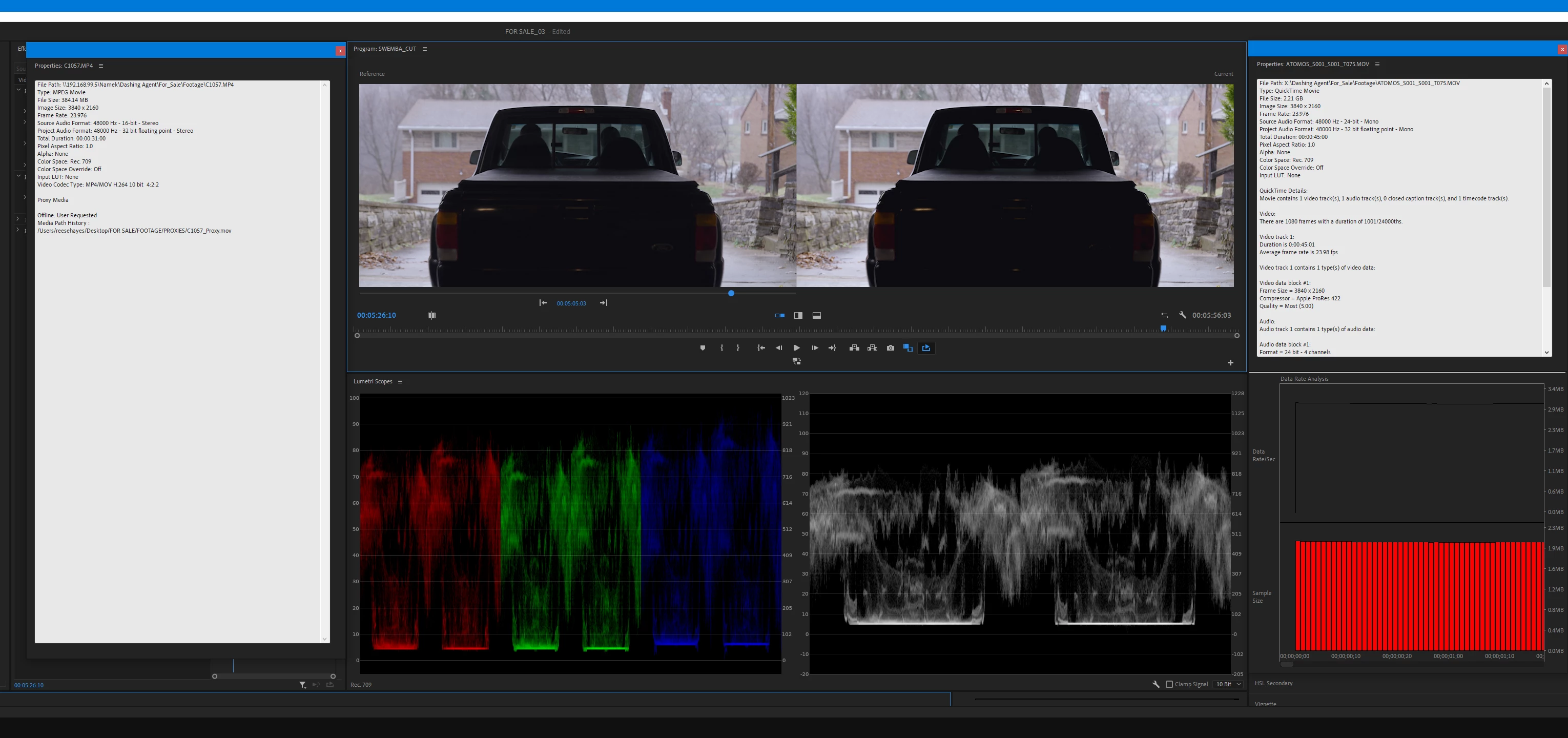Click the reference timecode 00:05:05:03
1568x738 pixels.
tap(571, 303)
